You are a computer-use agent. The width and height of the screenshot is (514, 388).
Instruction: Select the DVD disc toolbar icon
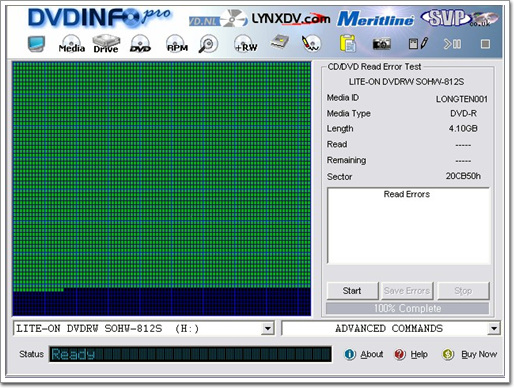click(140, 44)
